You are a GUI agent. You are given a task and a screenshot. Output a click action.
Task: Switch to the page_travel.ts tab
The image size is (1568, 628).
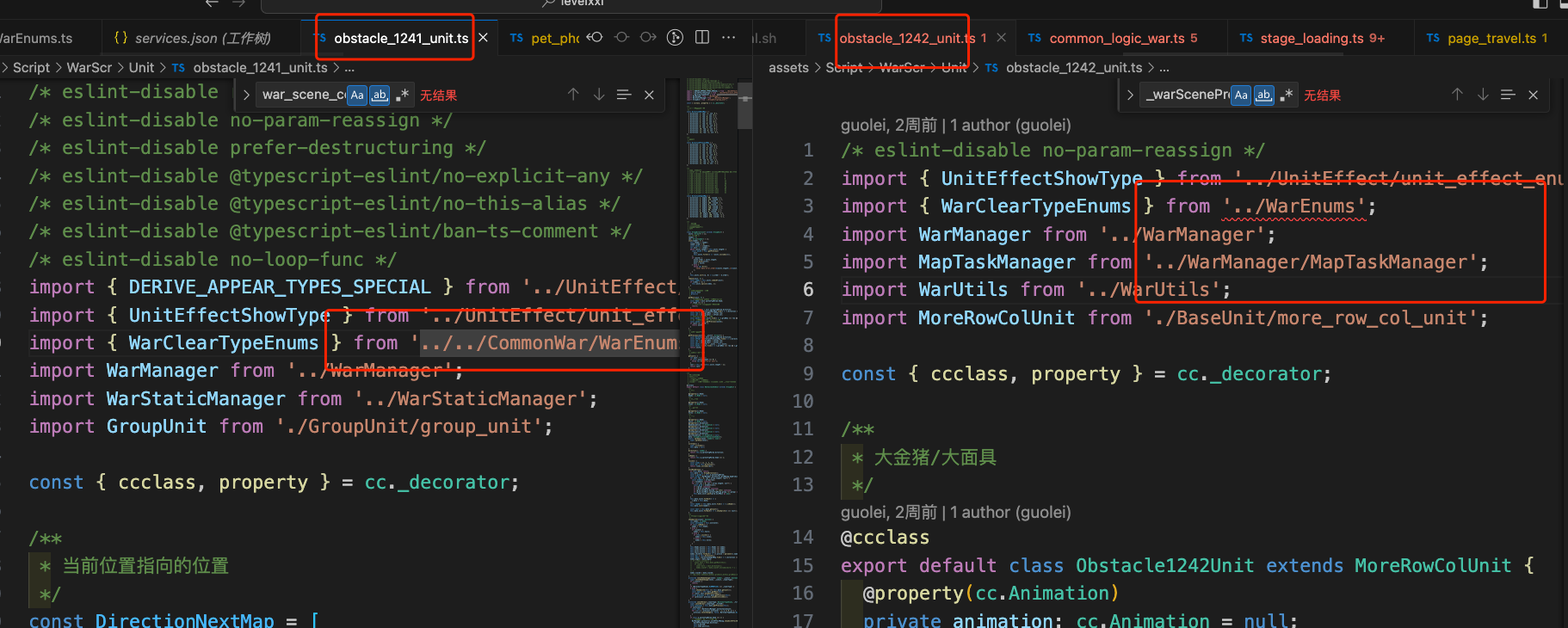[1491, 38]
